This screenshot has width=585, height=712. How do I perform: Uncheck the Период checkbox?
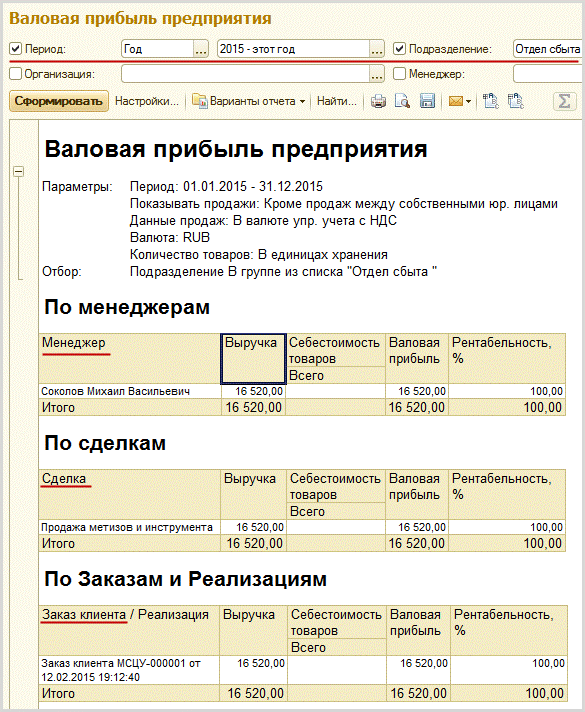pos(15,49)
